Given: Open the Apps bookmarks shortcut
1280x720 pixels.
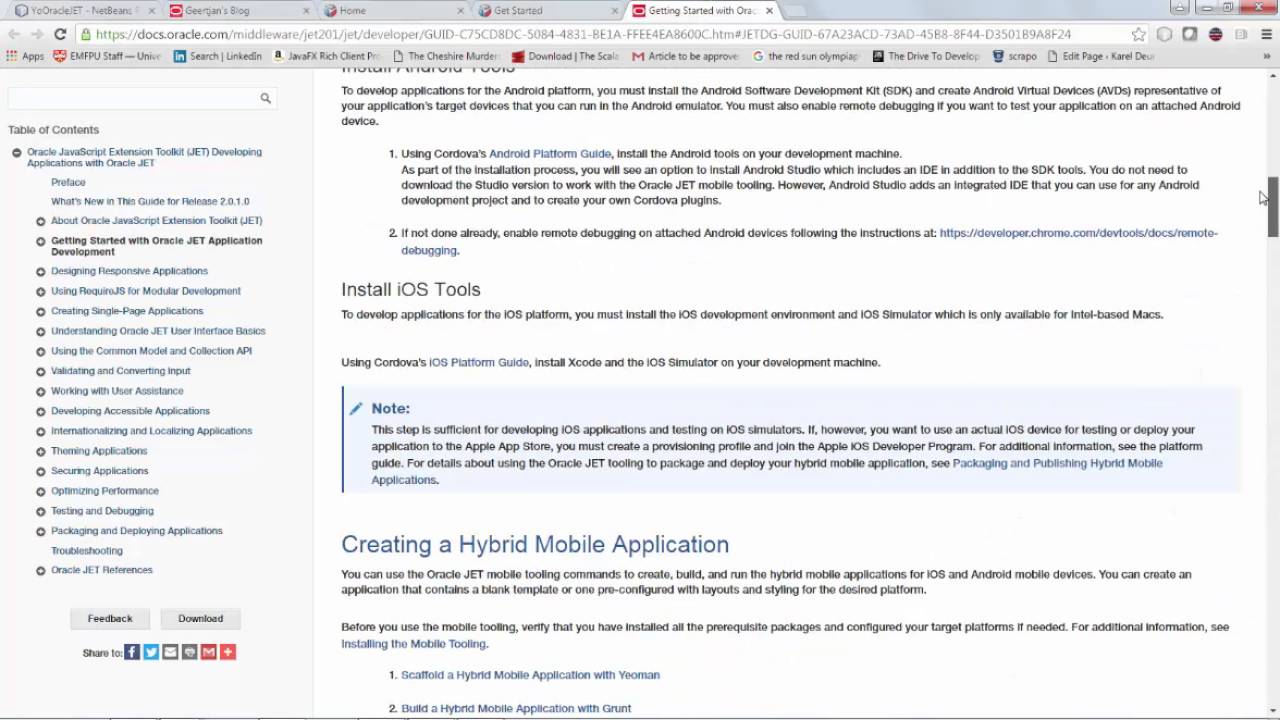Looking at the screenshot, I should coord(25,56).
